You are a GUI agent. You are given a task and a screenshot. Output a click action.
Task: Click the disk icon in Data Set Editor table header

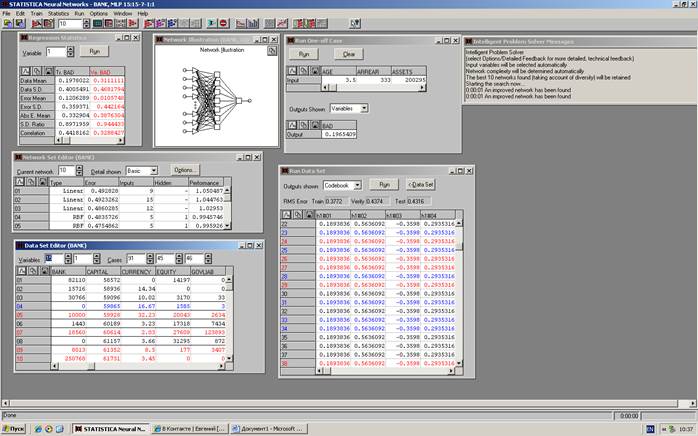[x=44, y=271]
